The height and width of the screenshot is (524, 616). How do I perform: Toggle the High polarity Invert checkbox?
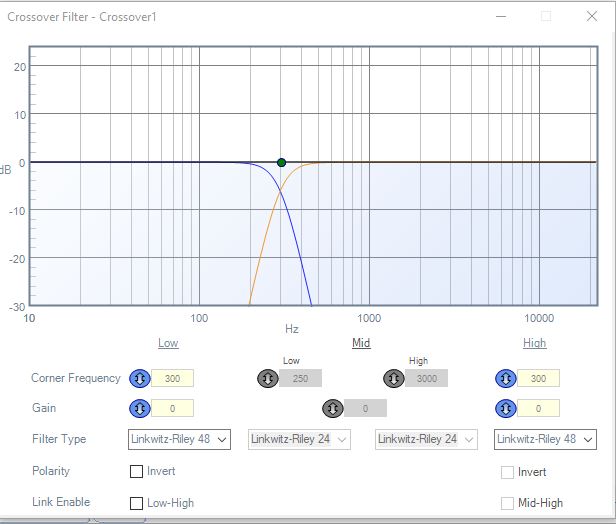[x=507, y=472]
